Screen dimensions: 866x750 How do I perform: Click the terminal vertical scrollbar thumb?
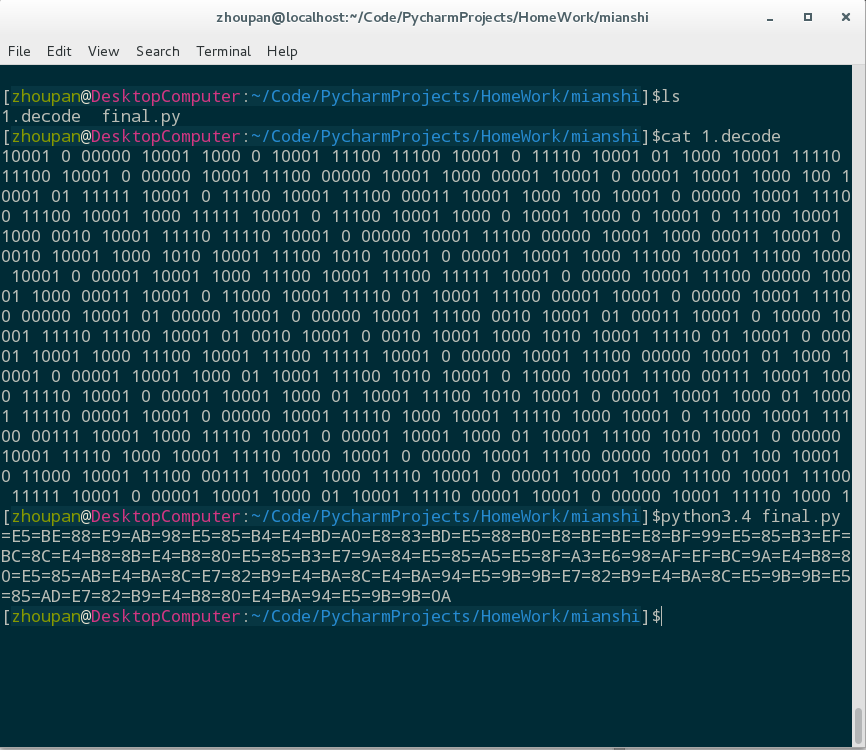pos(859,725)
